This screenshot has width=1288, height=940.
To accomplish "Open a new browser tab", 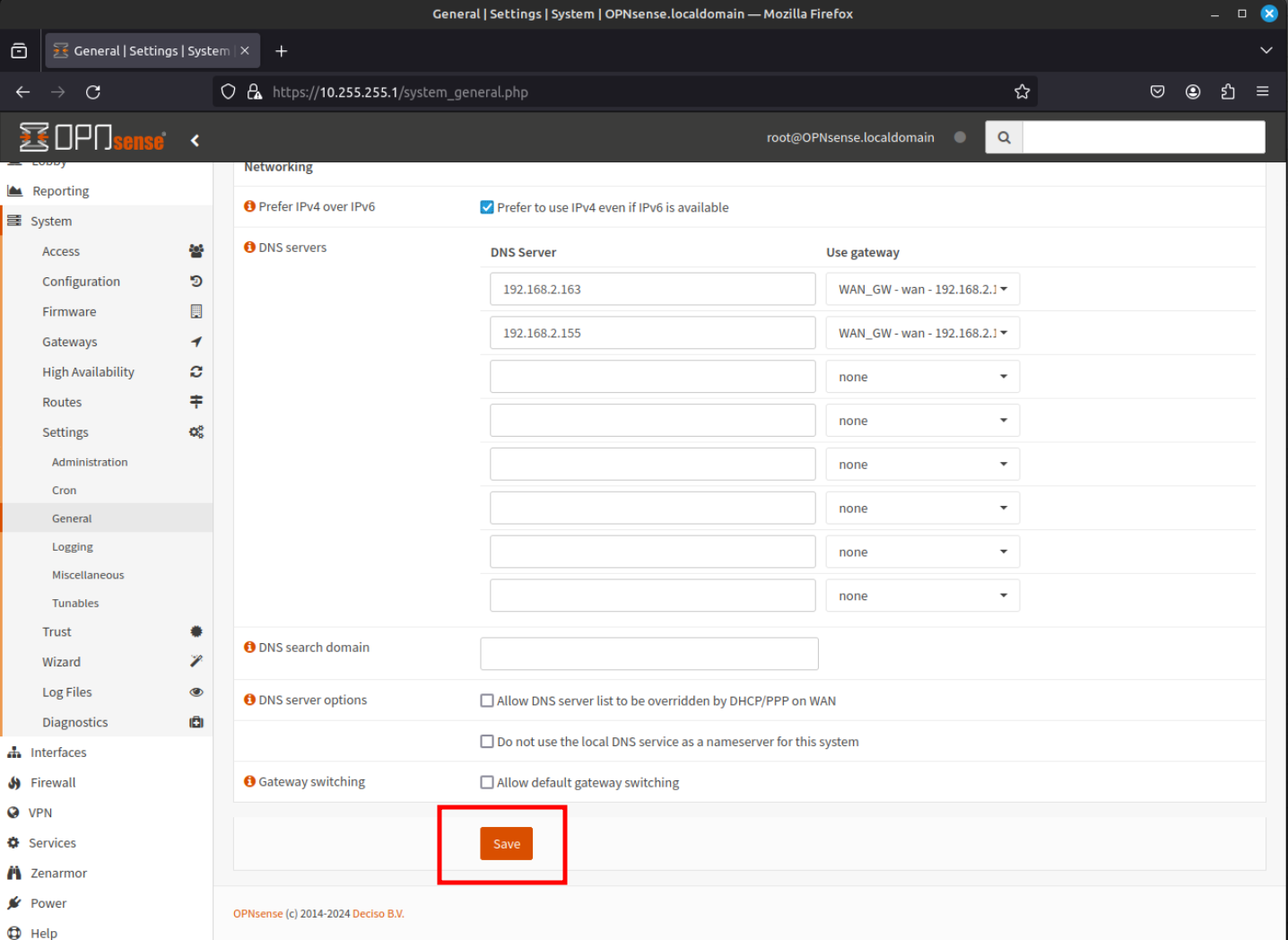I will click(x=282, y=51).
